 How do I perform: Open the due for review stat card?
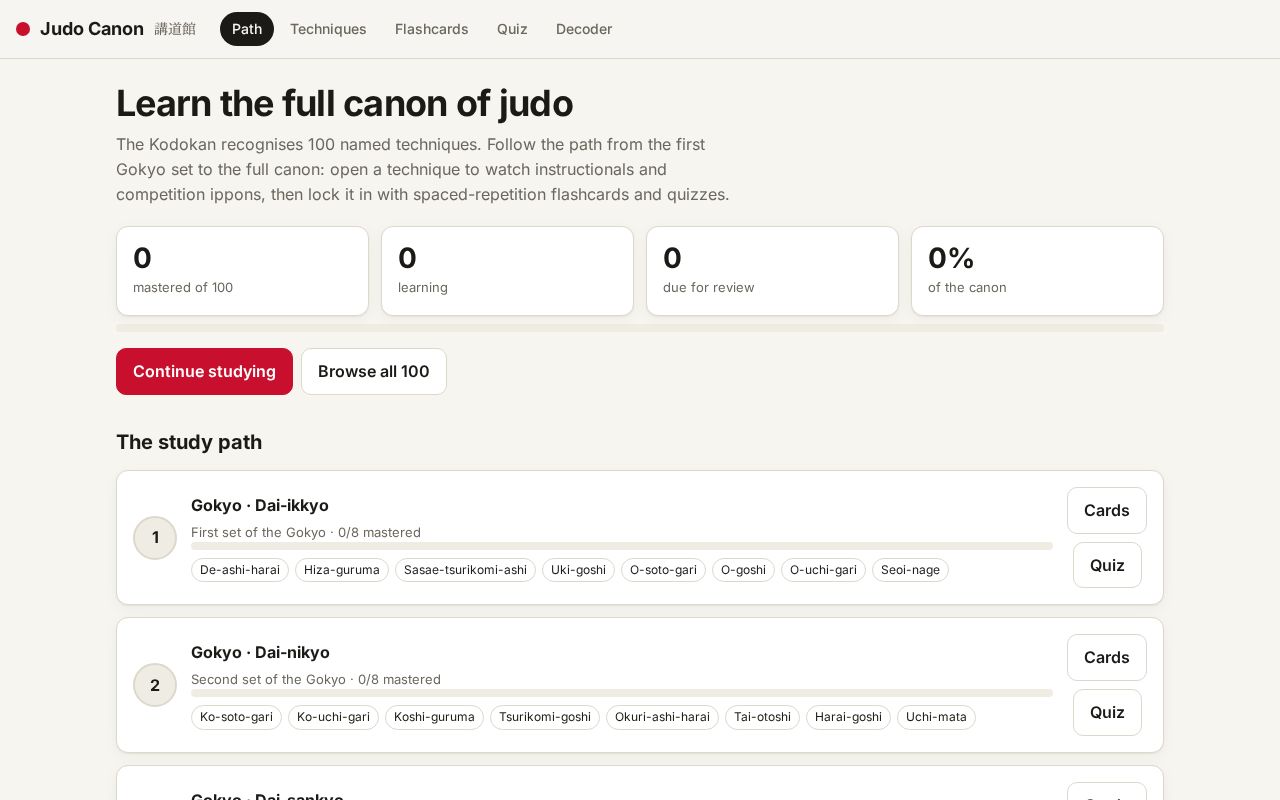click(772, 271)
